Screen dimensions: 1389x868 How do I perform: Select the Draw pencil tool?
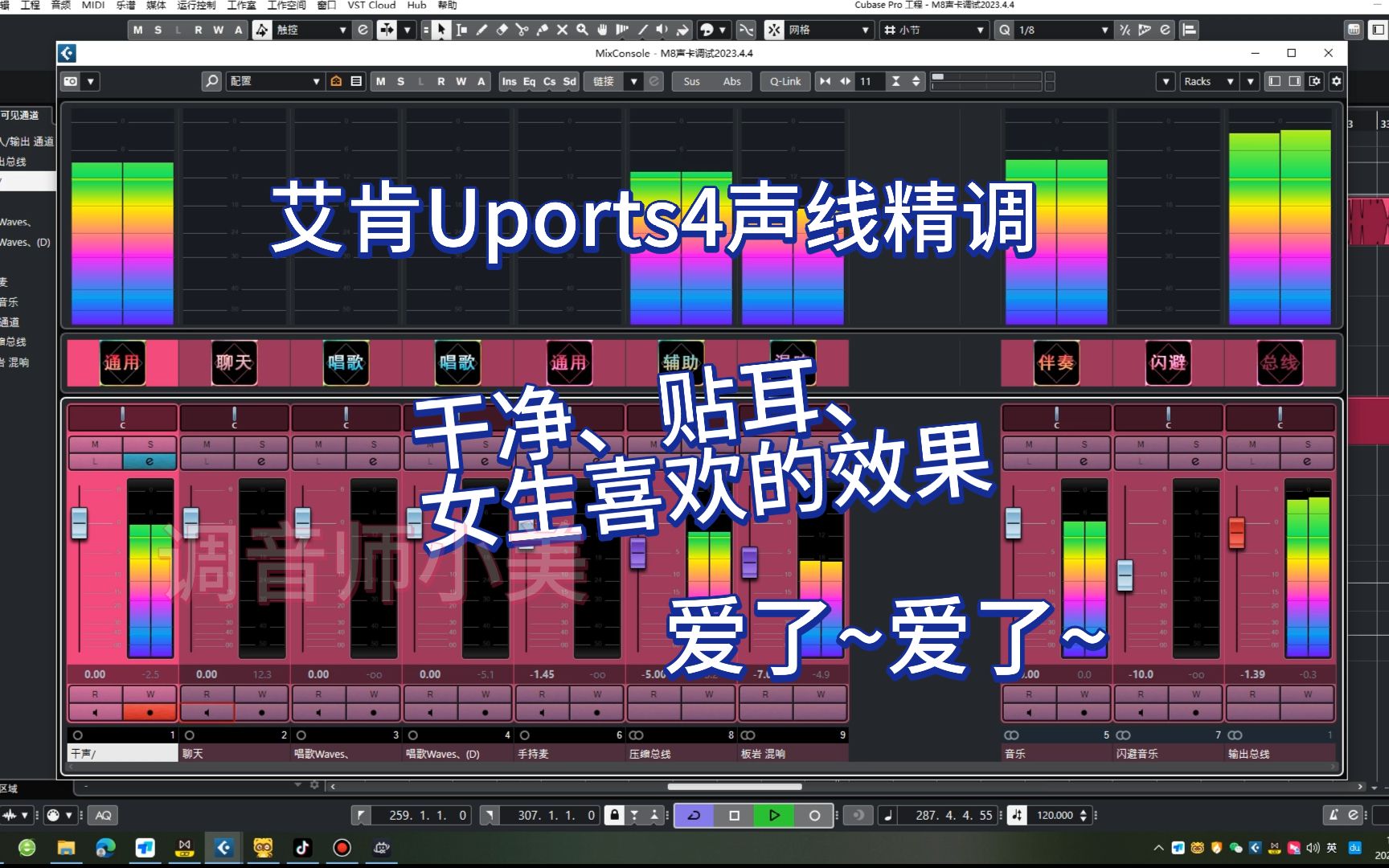pos(481,30)
